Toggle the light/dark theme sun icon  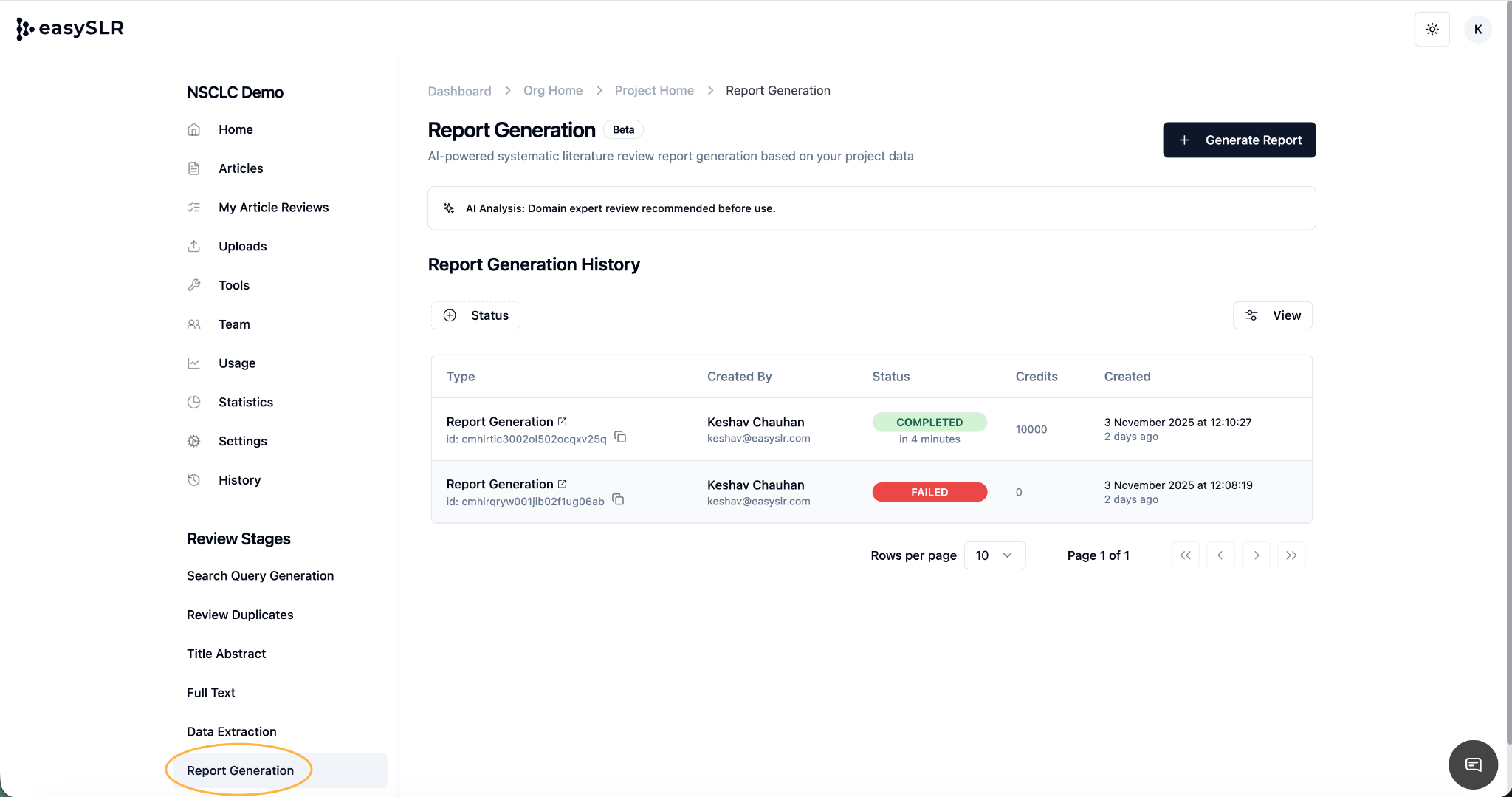(1432, 30)
